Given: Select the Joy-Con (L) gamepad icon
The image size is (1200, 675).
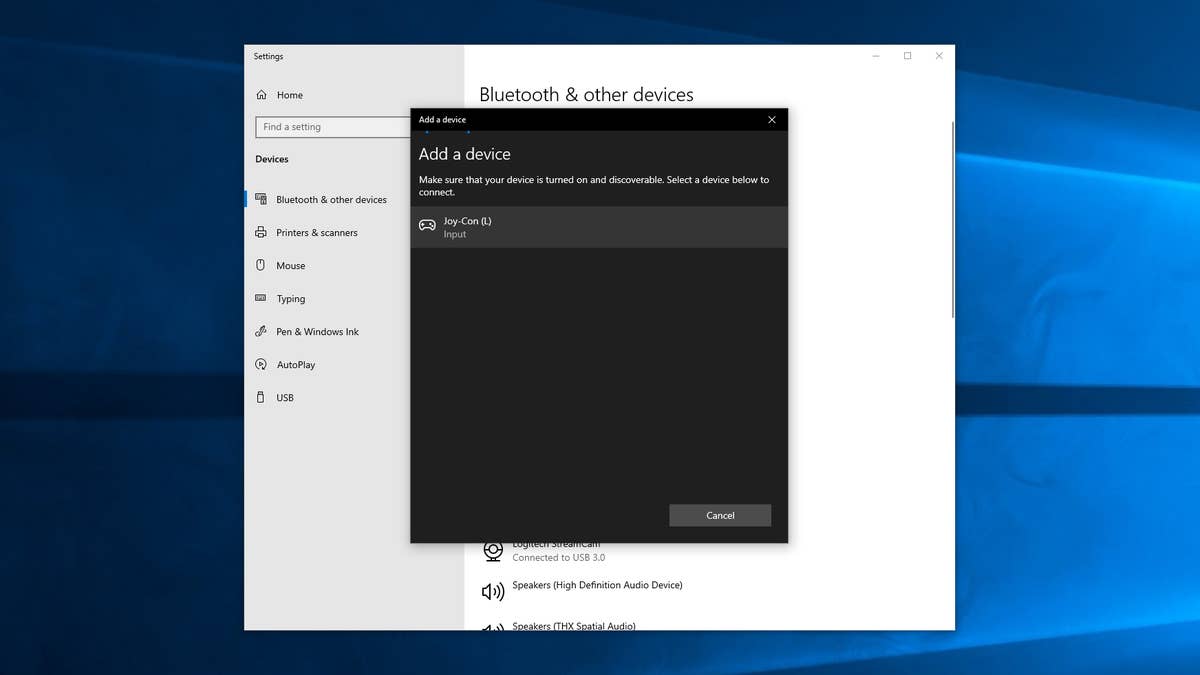Looking at the screenshot, I should [427, 226].
